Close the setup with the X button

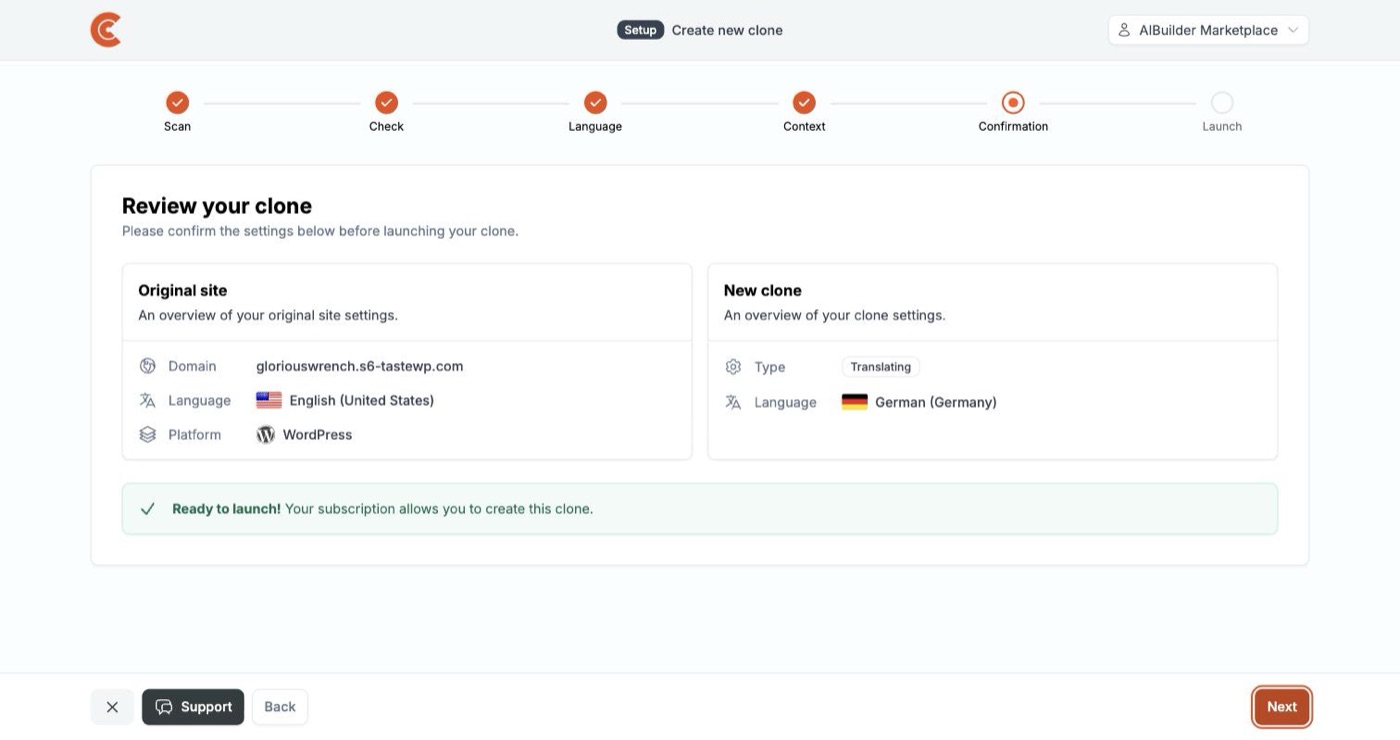pos(112,707)
